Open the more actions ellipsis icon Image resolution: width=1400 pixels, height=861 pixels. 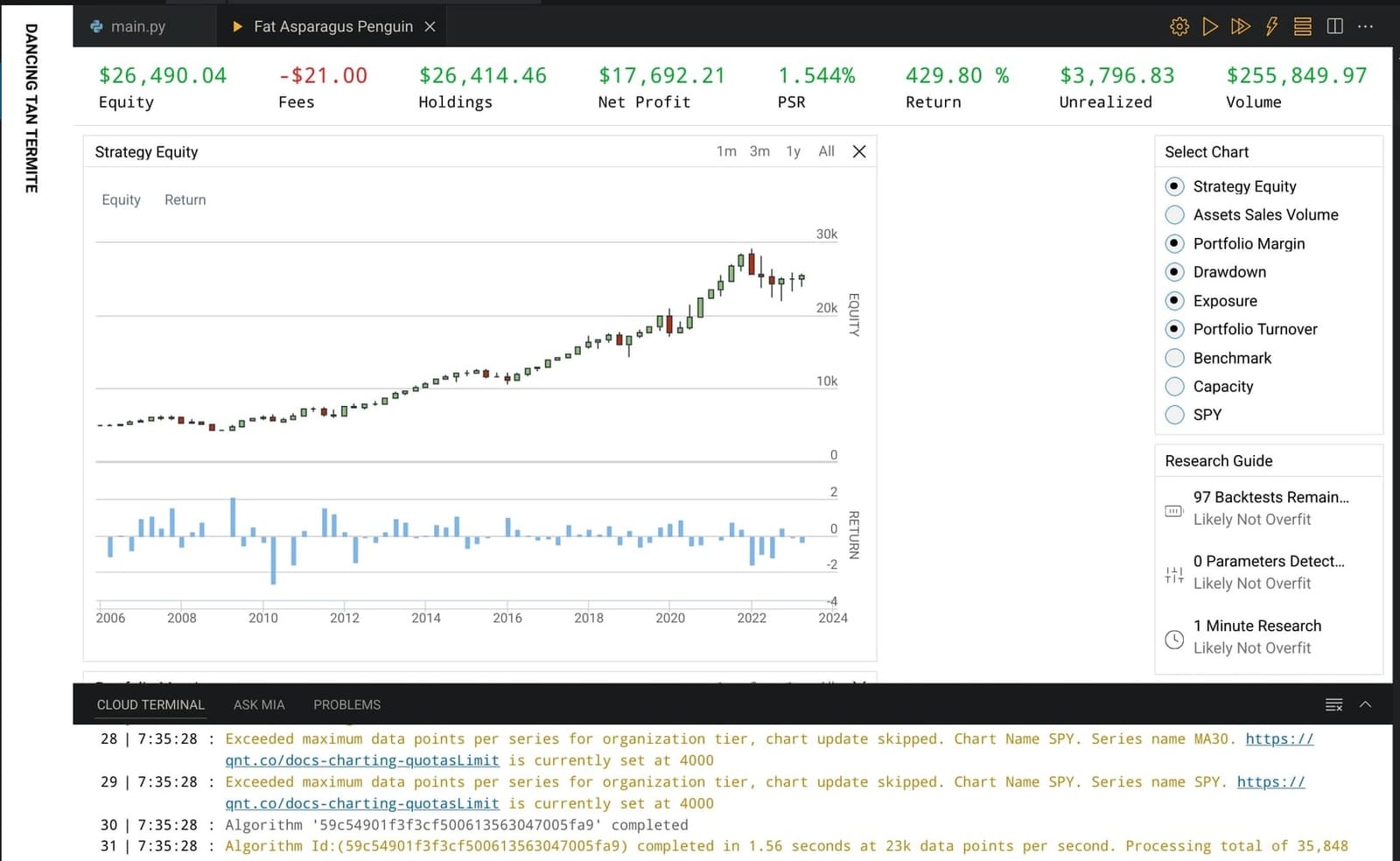click(1365, 26)
